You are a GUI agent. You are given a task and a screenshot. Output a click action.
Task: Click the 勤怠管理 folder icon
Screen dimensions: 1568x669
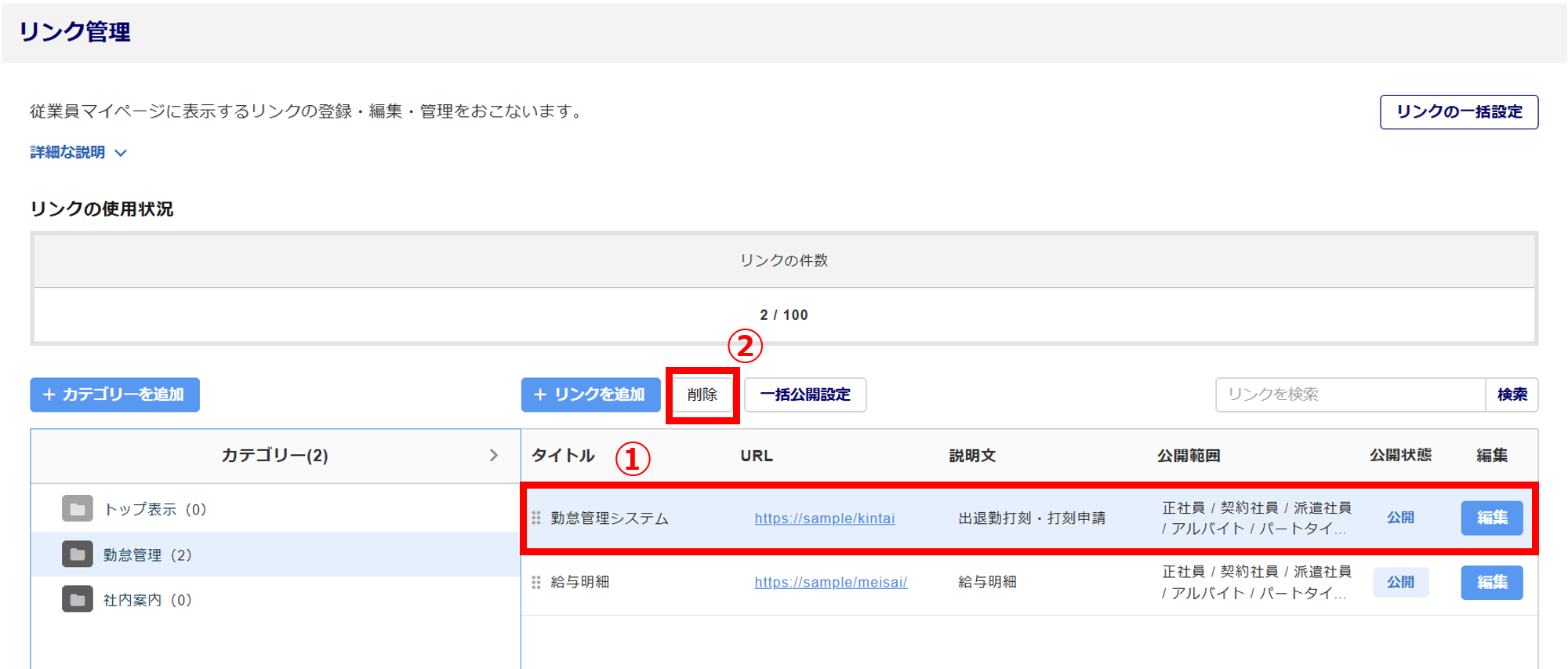(x=78, y=554)
